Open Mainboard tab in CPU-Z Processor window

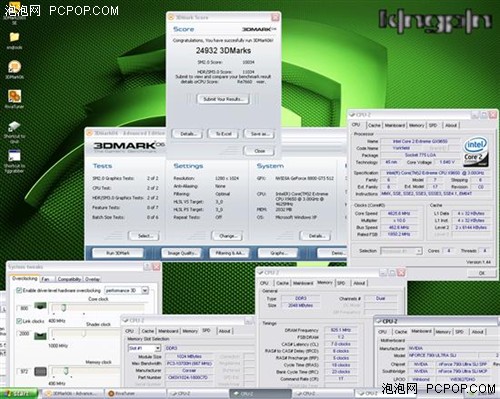coord(395,125)
